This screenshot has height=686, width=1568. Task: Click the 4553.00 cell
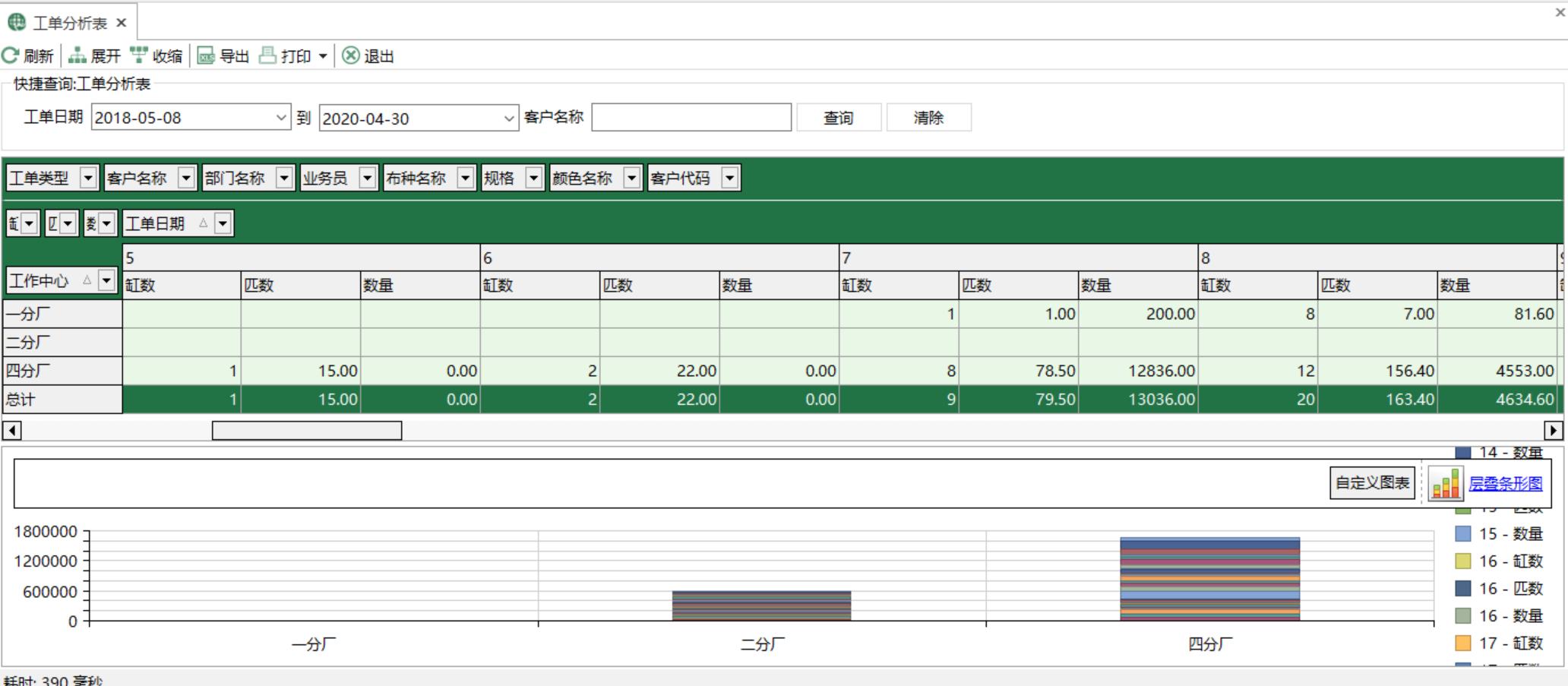[1497, 371]
